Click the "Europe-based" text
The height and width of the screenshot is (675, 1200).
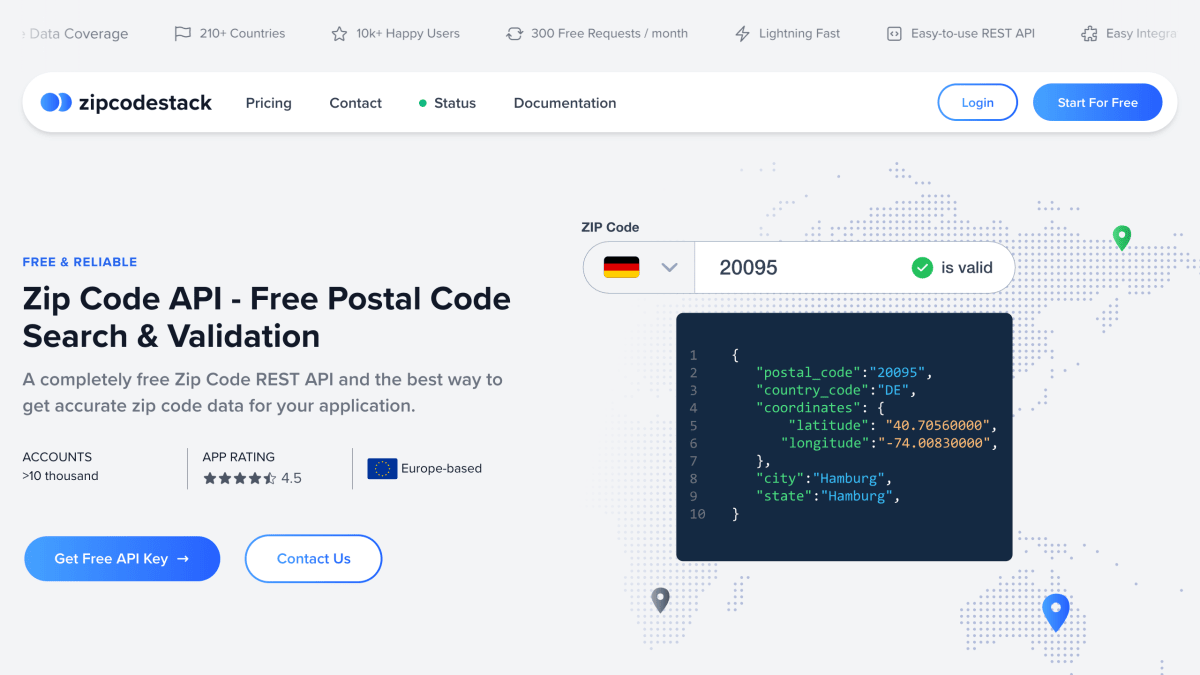442,468
